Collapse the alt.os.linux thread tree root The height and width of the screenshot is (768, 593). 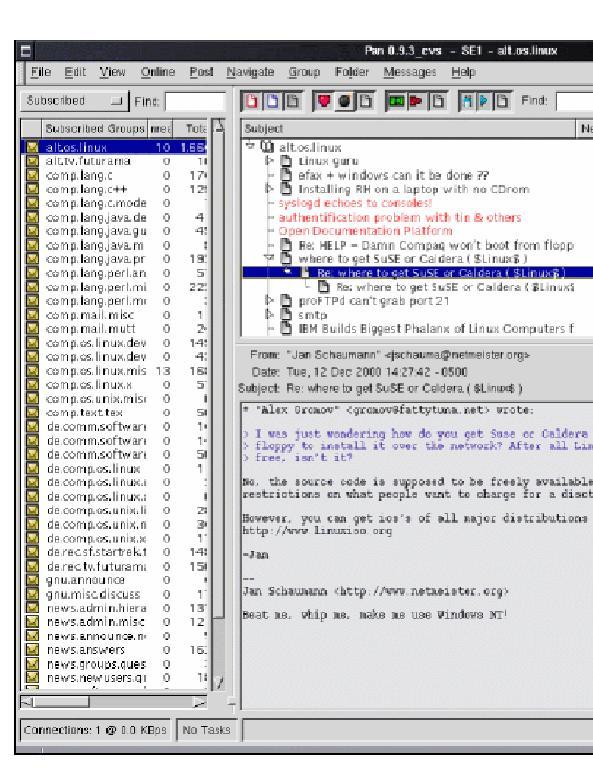pyautogui.click(x=251, y=145)
